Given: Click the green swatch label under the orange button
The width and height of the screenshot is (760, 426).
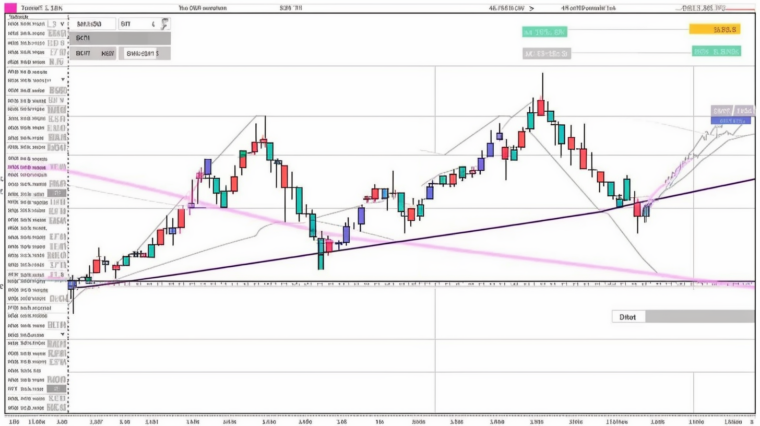Looking at the screenshot, I should click(716, 50).
